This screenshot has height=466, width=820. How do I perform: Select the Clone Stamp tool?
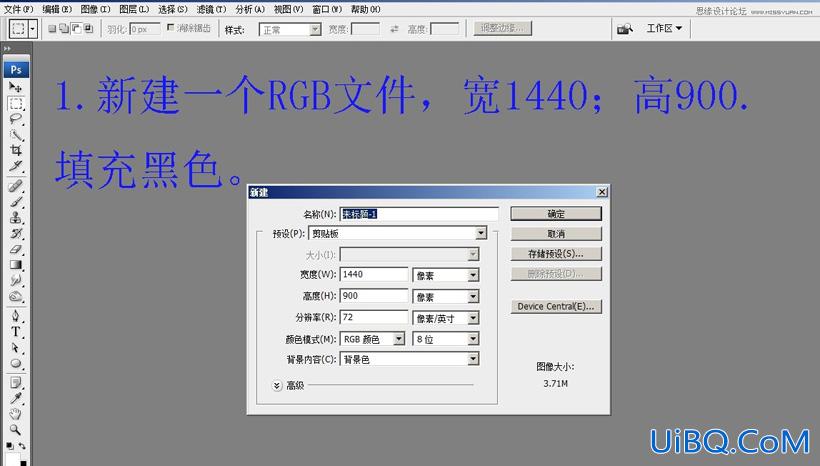tap(16, 218)
